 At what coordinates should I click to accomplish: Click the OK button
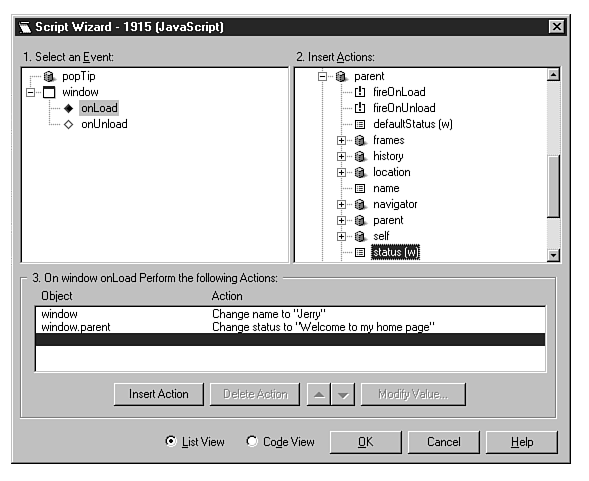(365, 442)
